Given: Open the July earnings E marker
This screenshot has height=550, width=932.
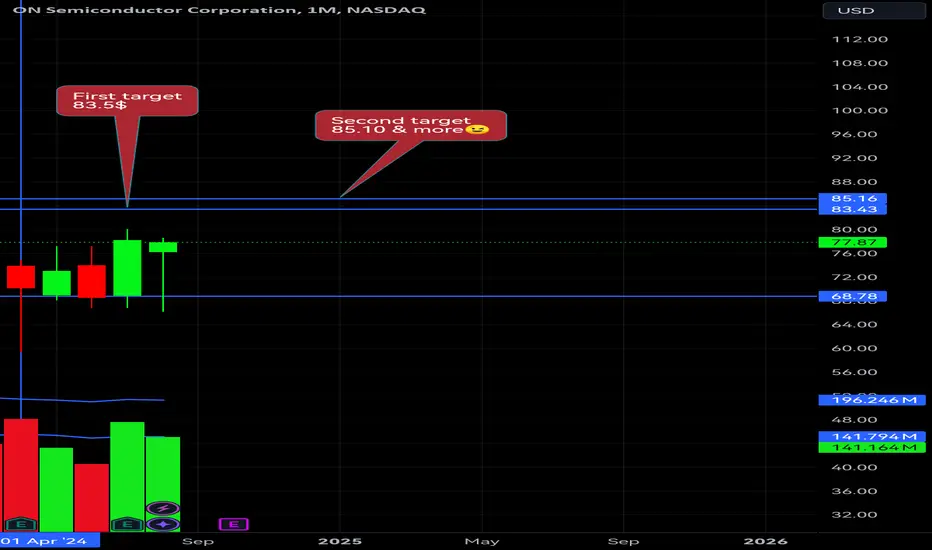Looking at the screenshot, I should (127, 524).
